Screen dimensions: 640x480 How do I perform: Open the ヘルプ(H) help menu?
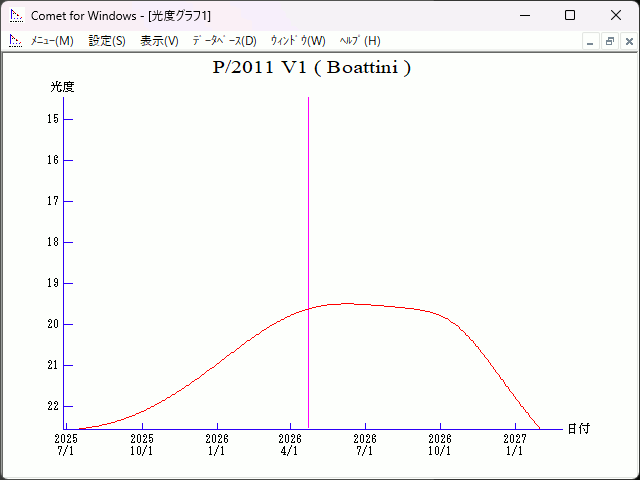tap(360, 41)
